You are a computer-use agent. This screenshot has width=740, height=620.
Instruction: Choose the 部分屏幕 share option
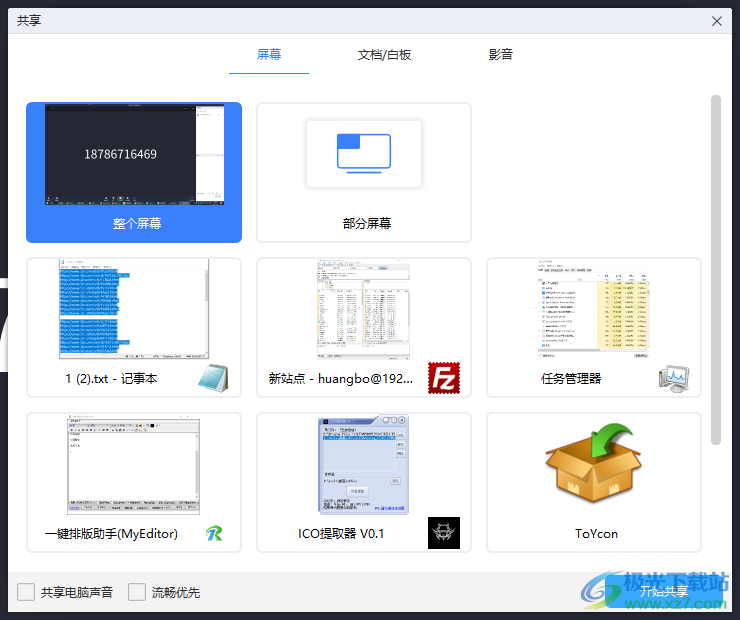(x=364, y=172)
